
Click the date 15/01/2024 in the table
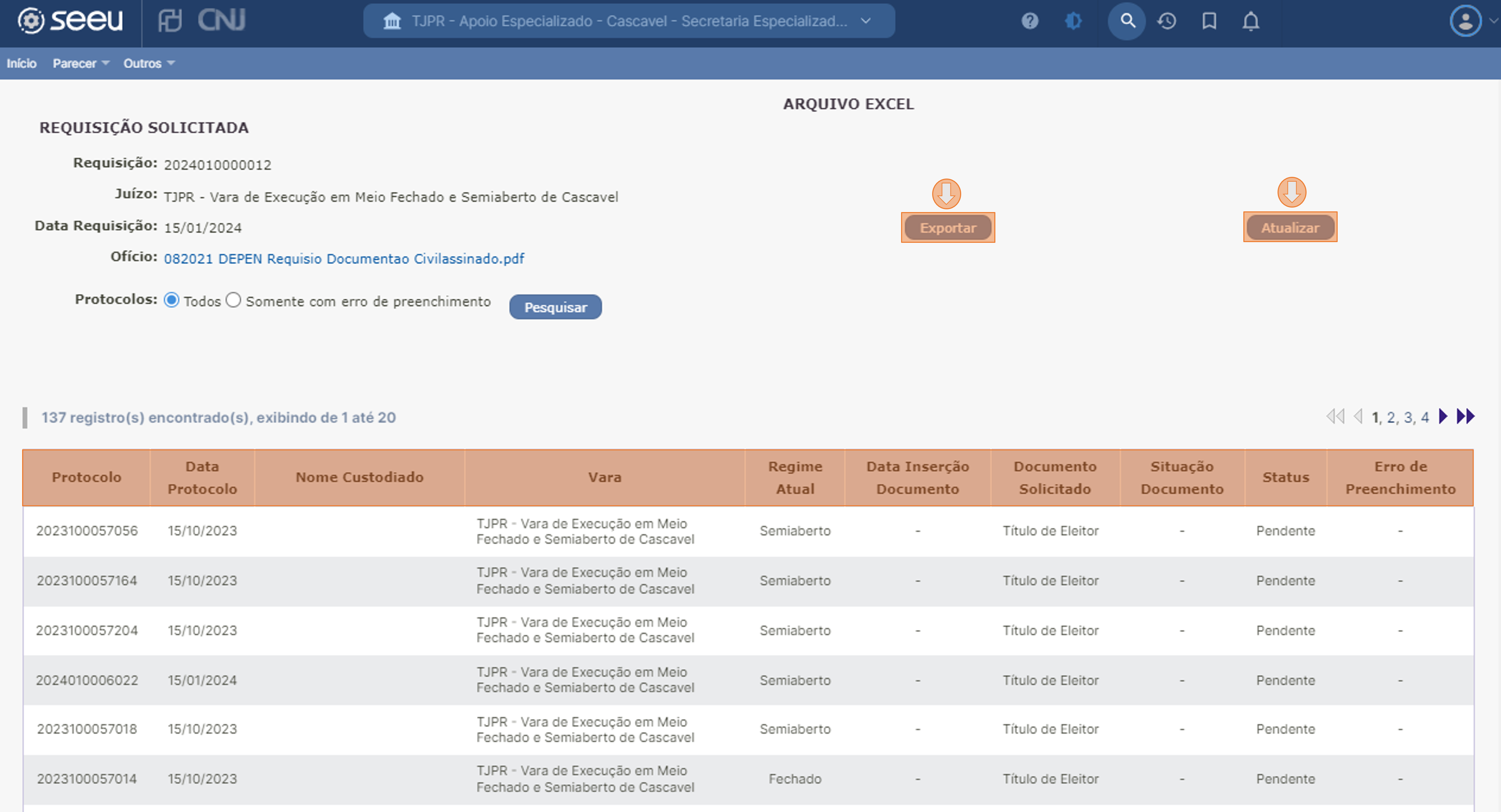[x=202, y=680]
